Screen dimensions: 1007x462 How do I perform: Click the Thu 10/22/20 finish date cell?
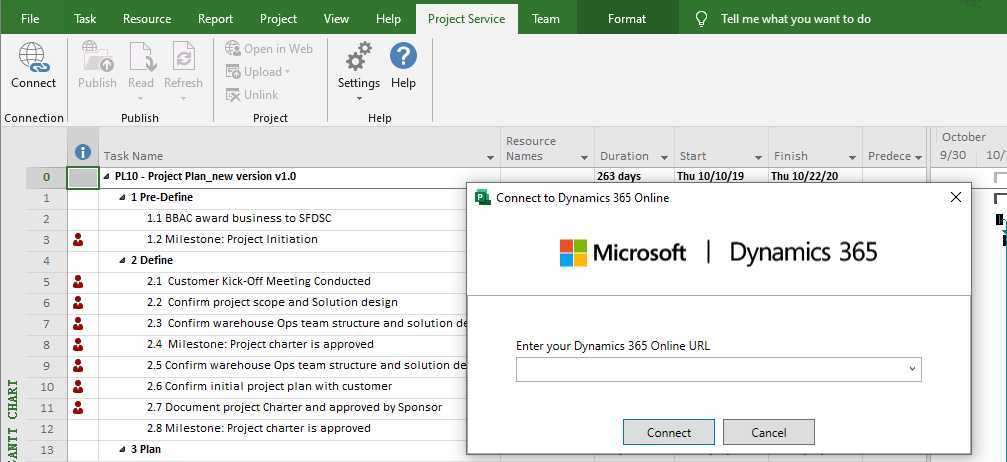pos(815,176)
